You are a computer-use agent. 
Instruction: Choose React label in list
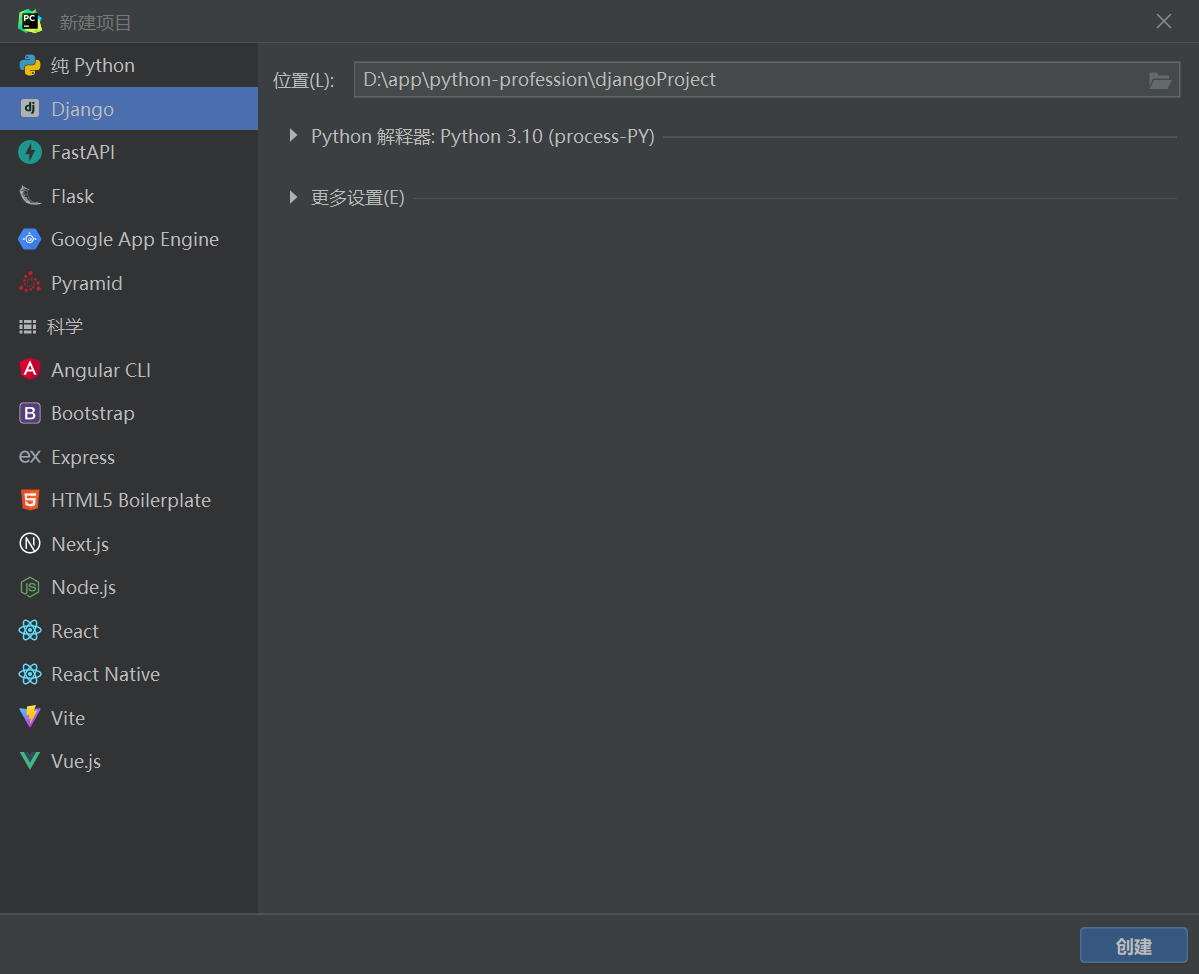75,631
